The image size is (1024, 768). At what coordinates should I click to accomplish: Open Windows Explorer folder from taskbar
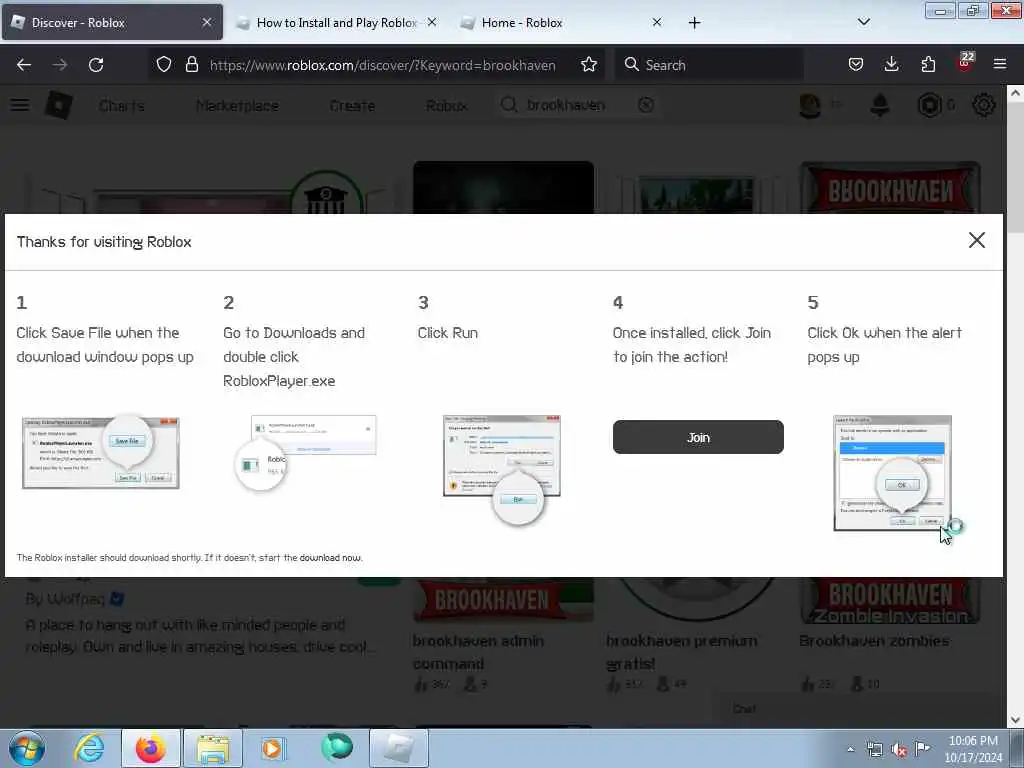coord(213,748)
